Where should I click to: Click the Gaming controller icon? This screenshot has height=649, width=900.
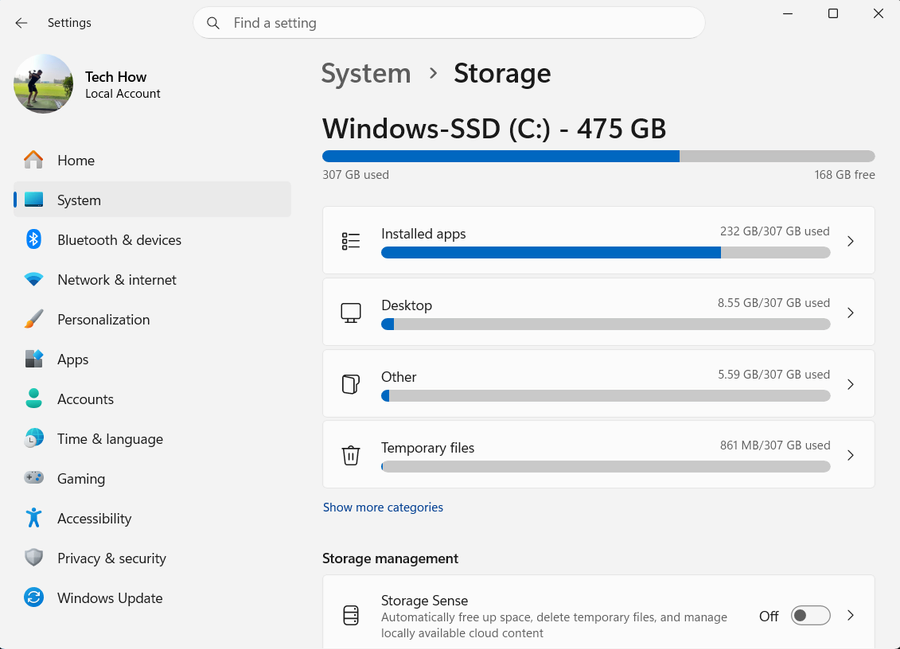[x=34, y=477]
